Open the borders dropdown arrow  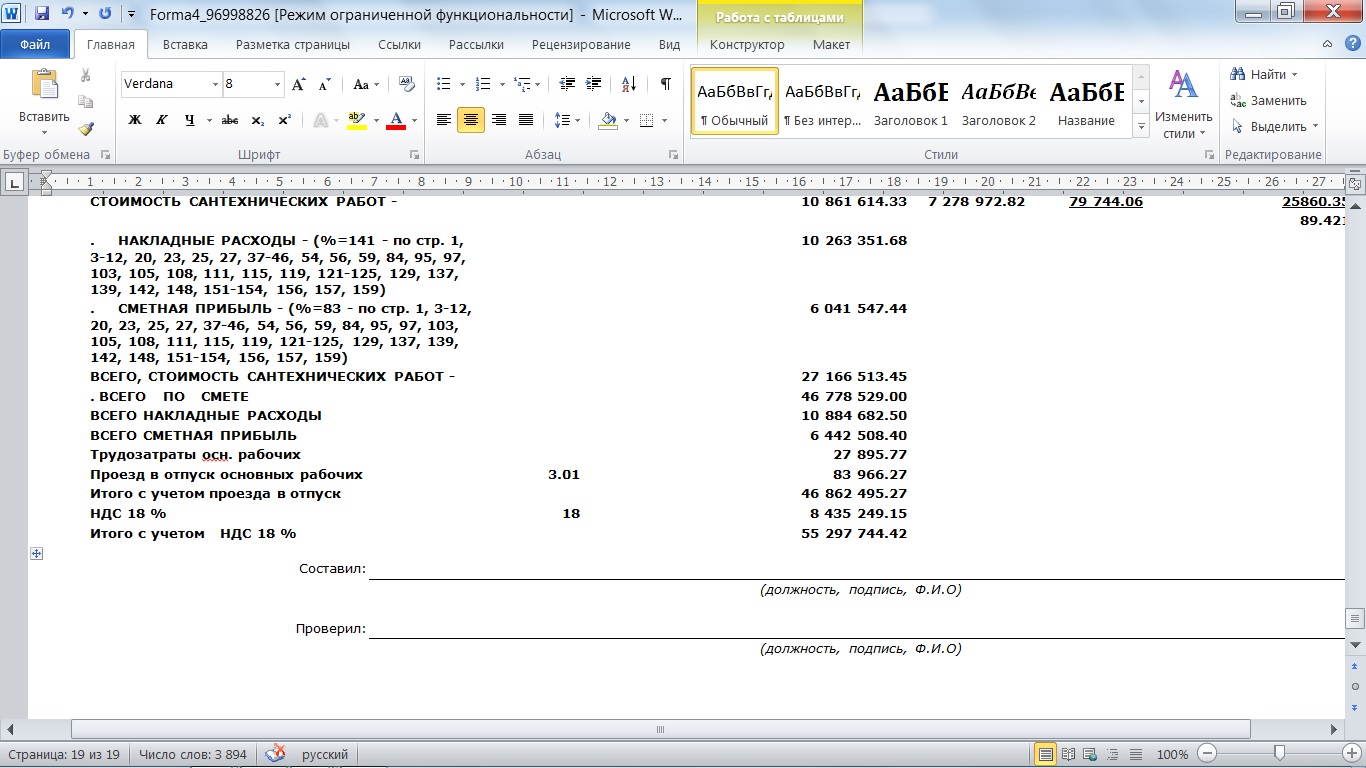click(x=665, y=120)
